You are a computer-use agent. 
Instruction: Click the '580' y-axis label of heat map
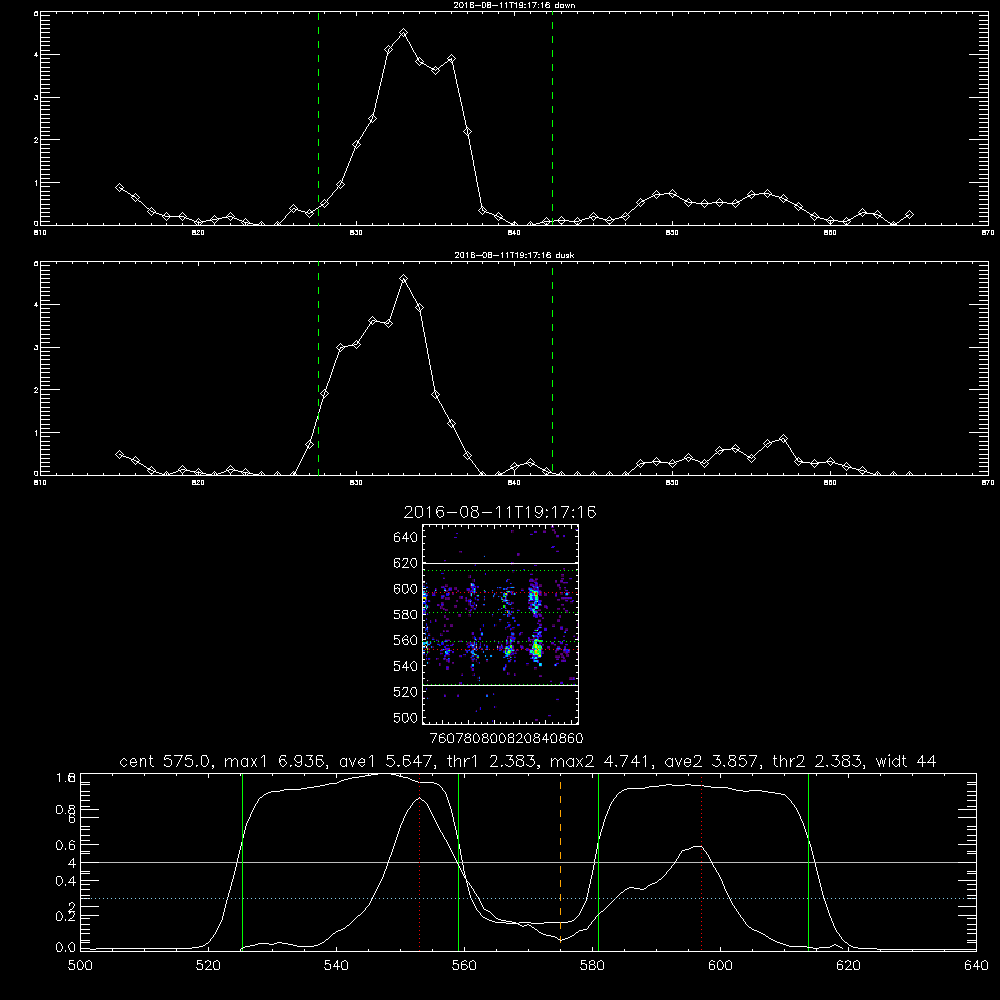tap(406, 615)
